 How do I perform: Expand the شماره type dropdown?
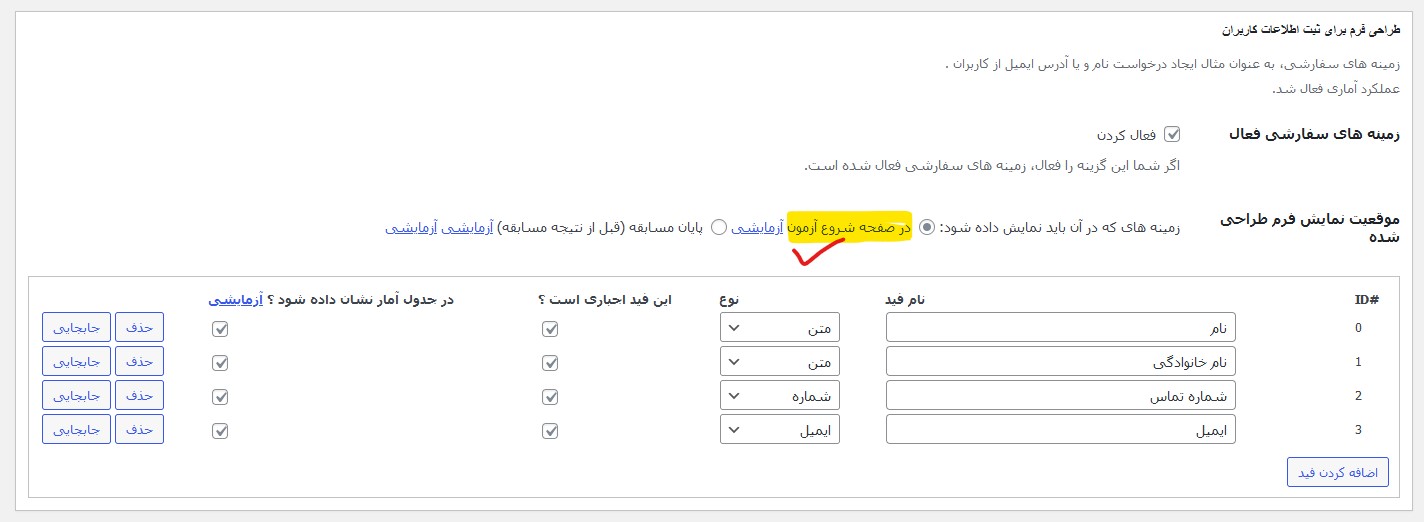(779, 396)
